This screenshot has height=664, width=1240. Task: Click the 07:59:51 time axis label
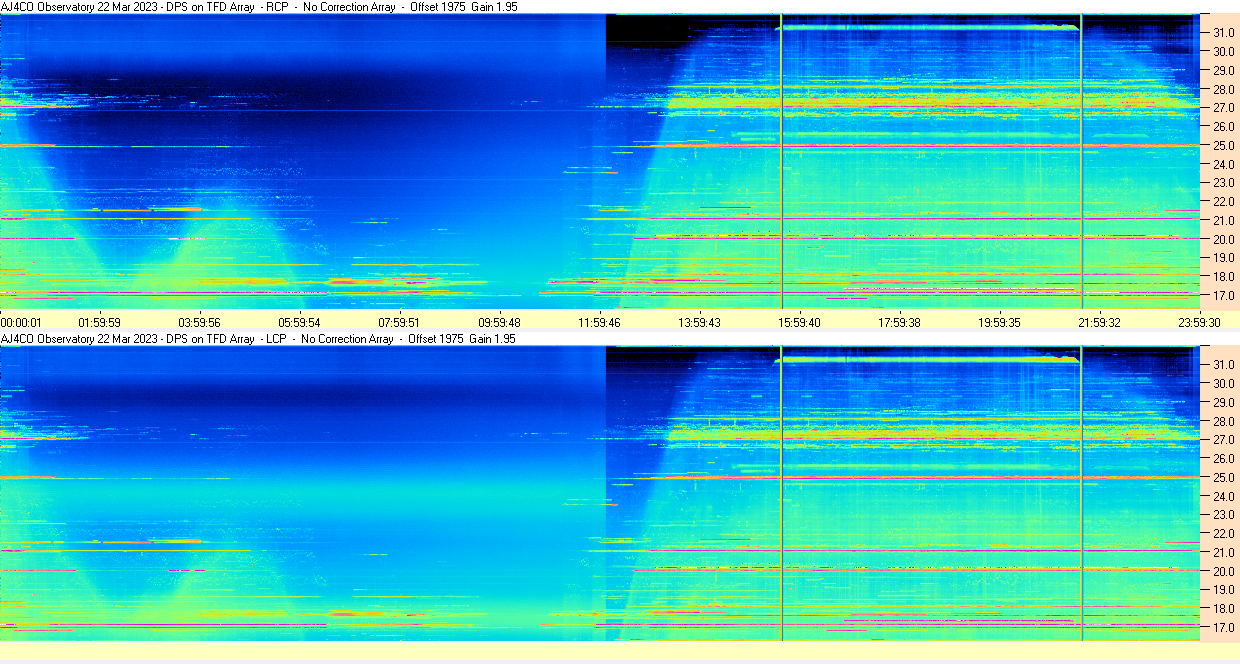pyautogui.click(x=400, y=322)
